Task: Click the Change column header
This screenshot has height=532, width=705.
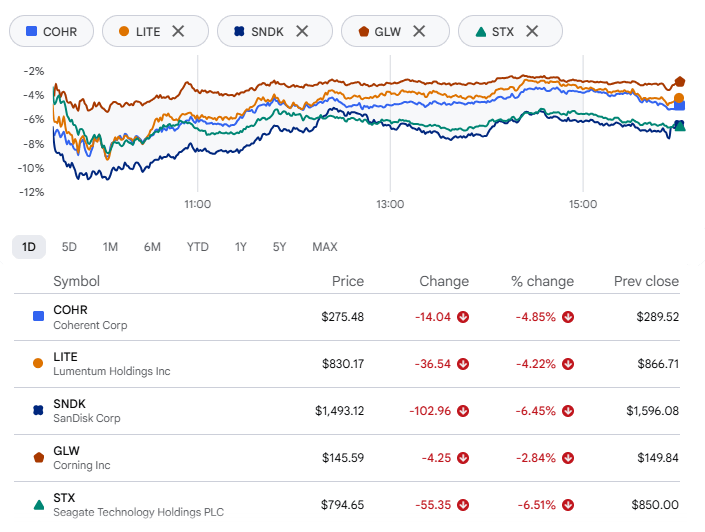Action: (444, 281)
